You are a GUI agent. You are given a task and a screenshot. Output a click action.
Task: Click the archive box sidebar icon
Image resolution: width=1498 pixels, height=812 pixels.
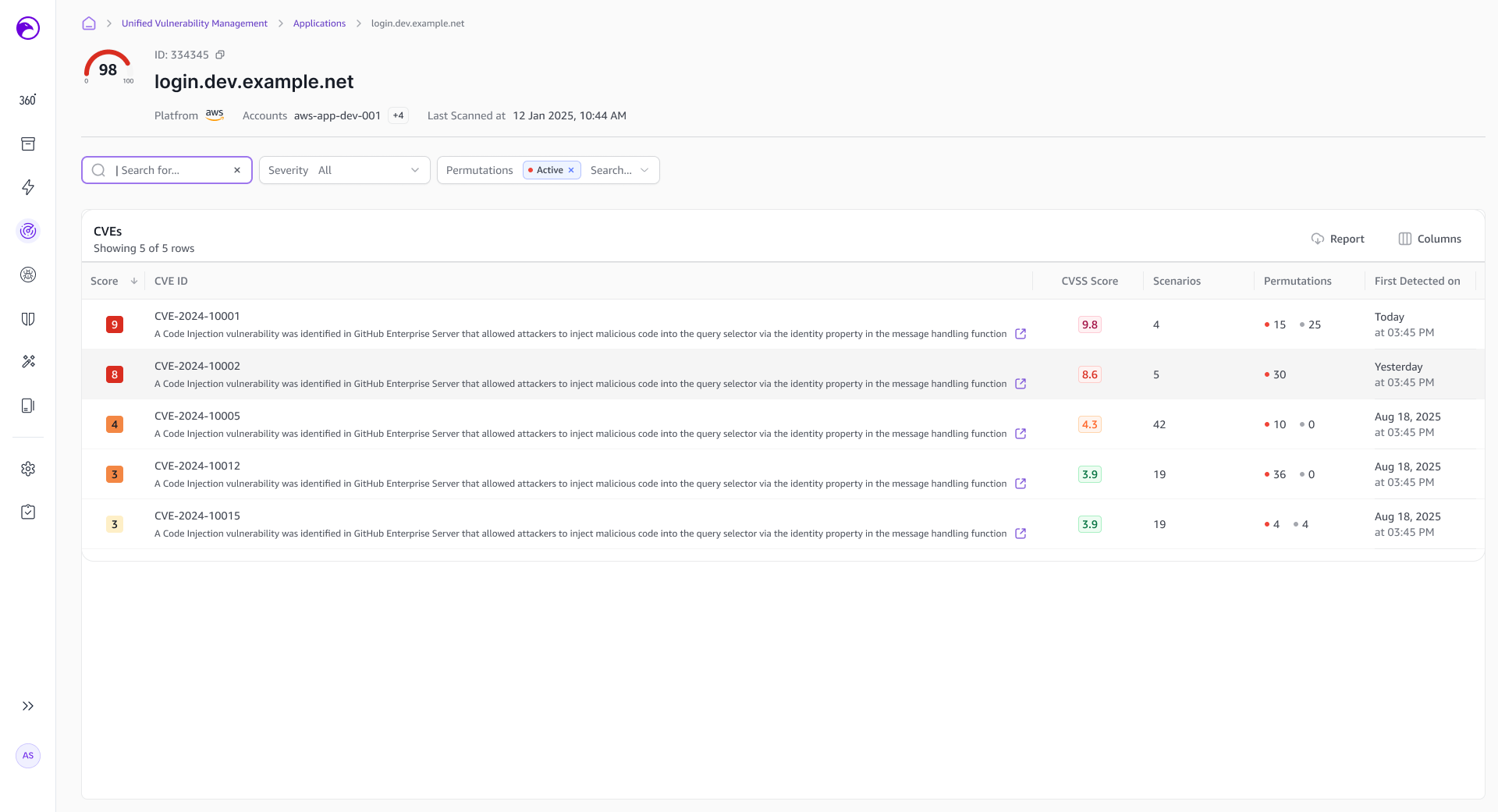28,144
